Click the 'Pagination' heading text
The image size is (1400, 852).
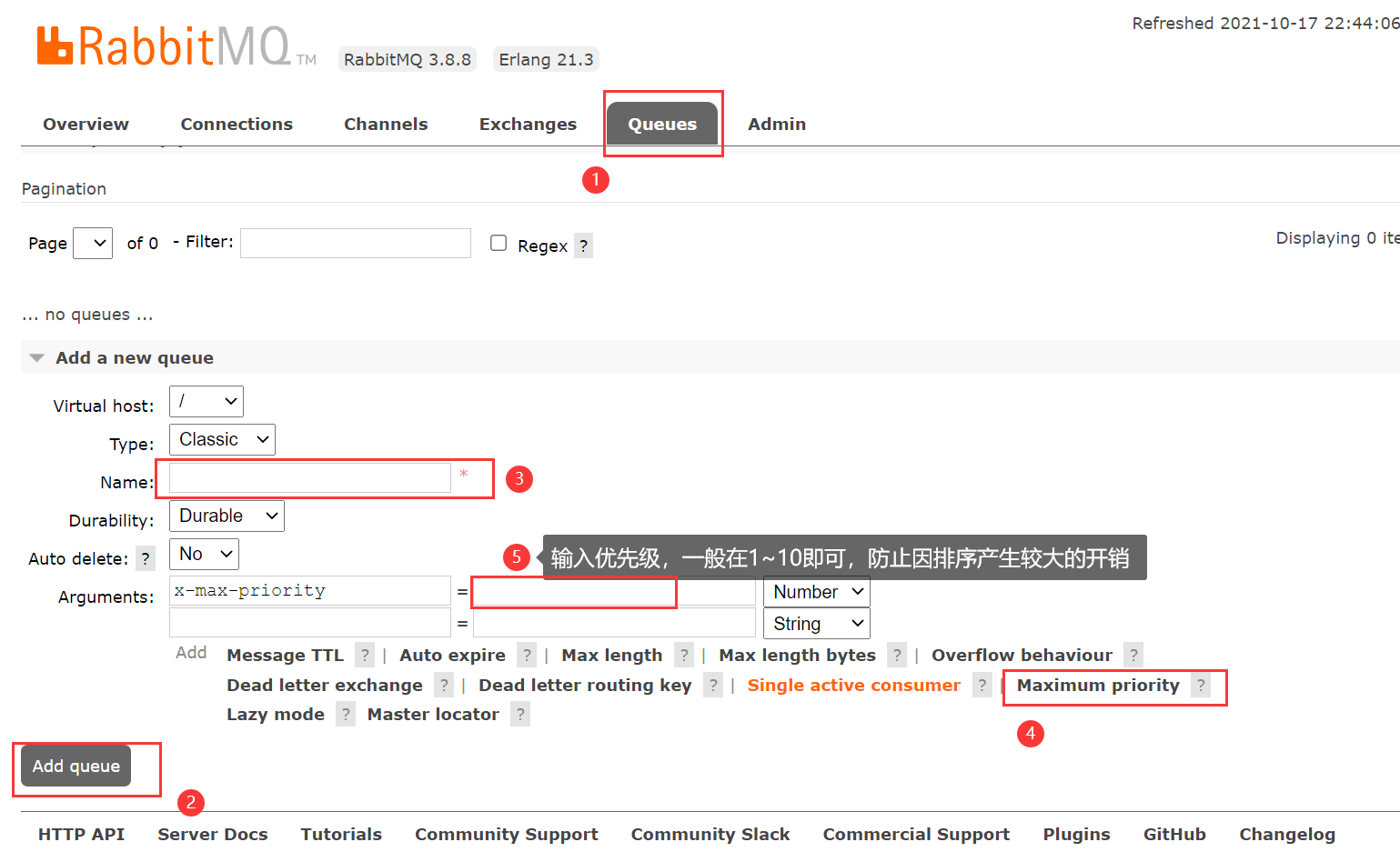click(64, 188)
